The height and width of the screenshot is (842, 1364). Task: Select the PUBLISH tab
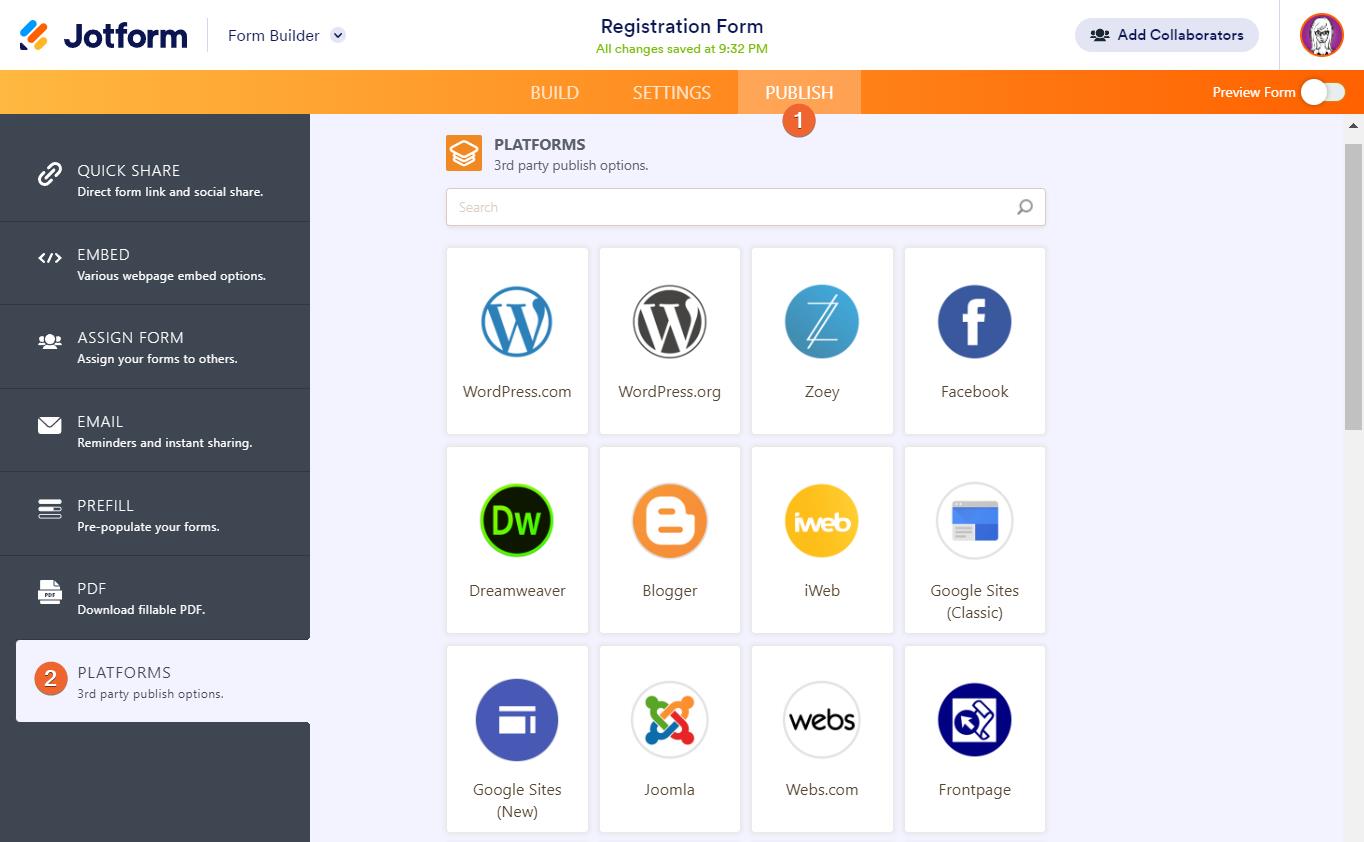point(799,92)
